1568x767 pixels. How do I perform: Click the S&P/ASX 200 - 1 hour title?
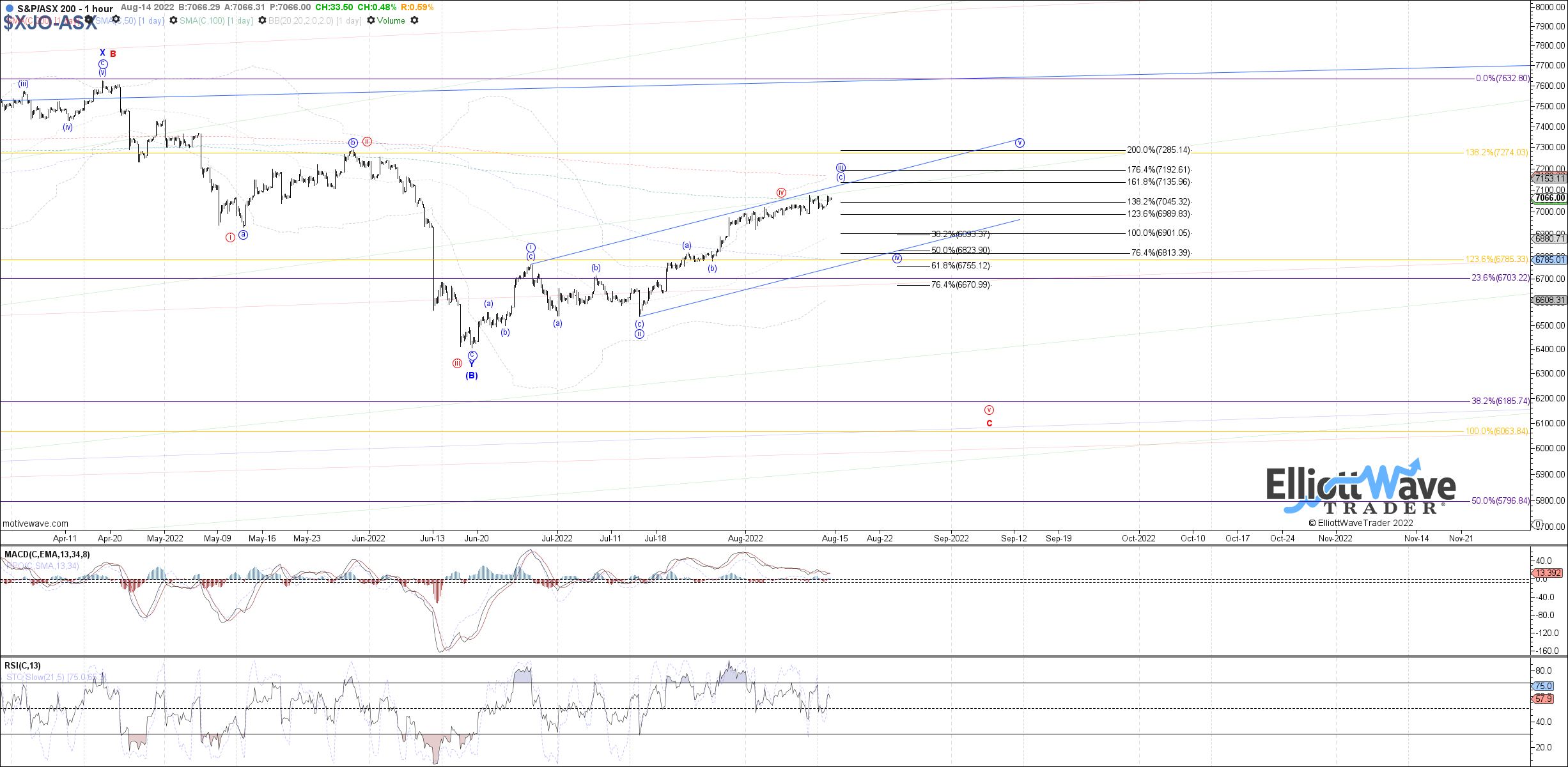[x=65, y=8]
